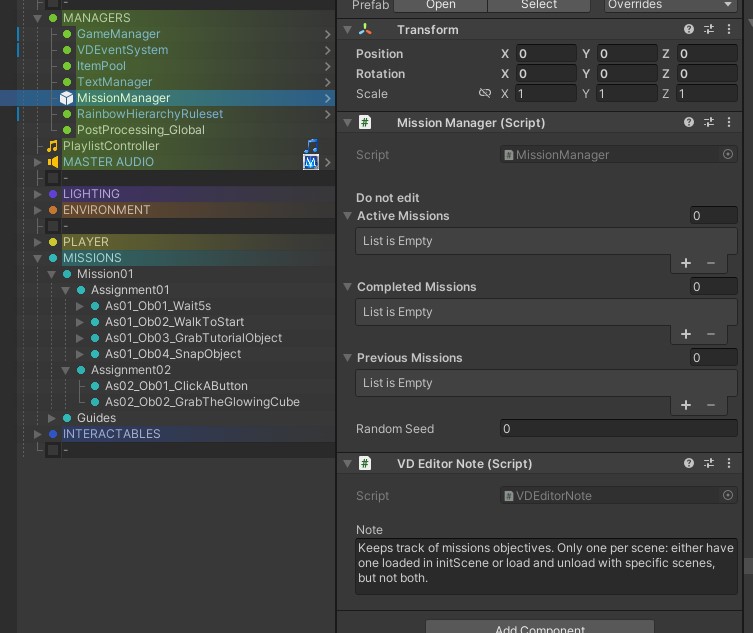Screen dimensions: 753x633
Task: Click the Master Audio icon in hierarchy
Action: [311, 161]
